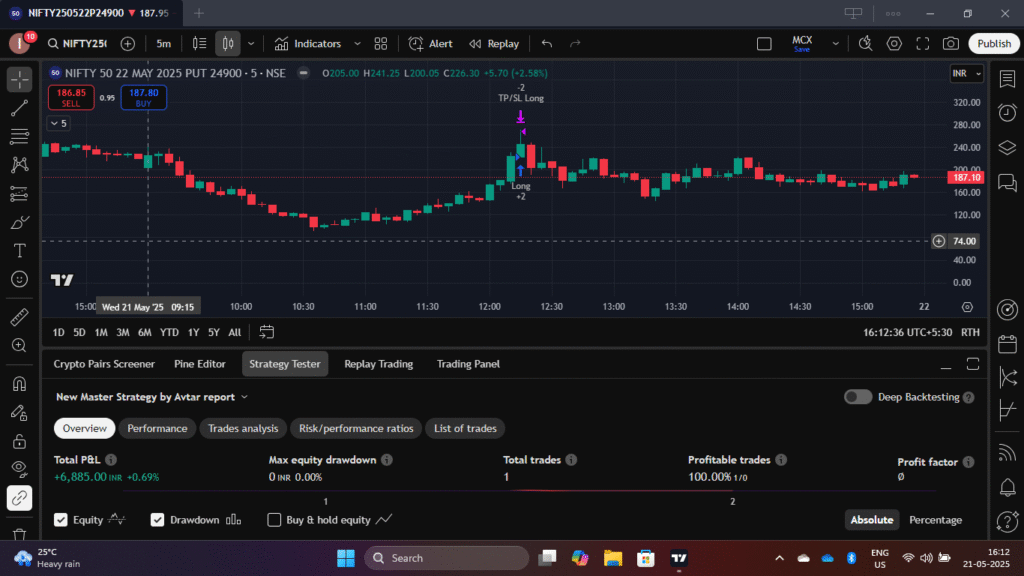Image resolution: width=1024 pixels, height=576 pixels.
Task: Open the go to date calendar
Action: 266,332
